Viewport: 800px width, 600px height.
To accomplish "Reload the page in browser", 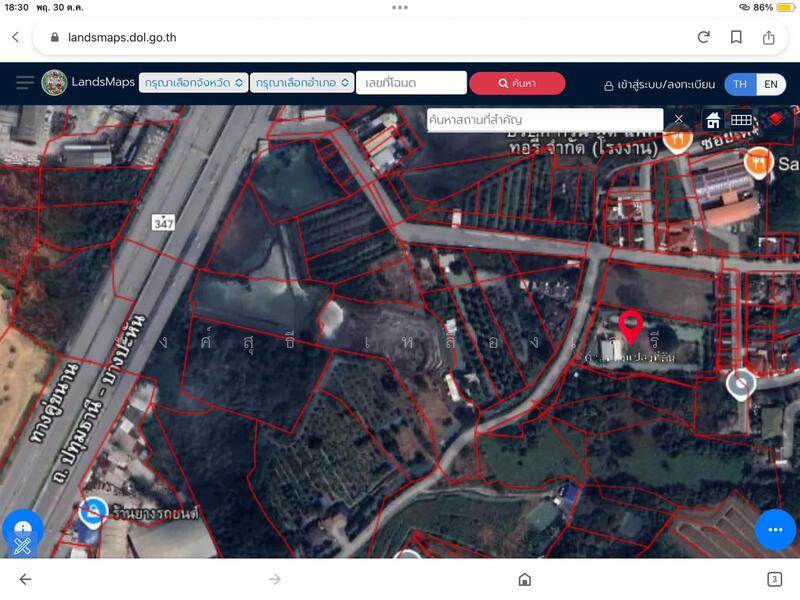I will (x=703, y=37).
